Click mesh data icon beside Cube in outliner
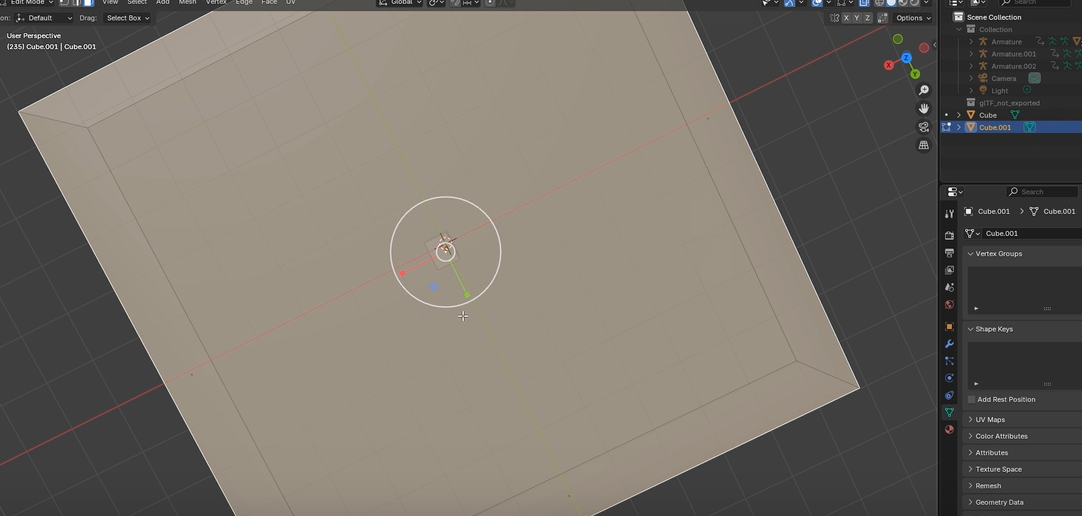The image size is (1082, 516). [x=1015, y=115]
